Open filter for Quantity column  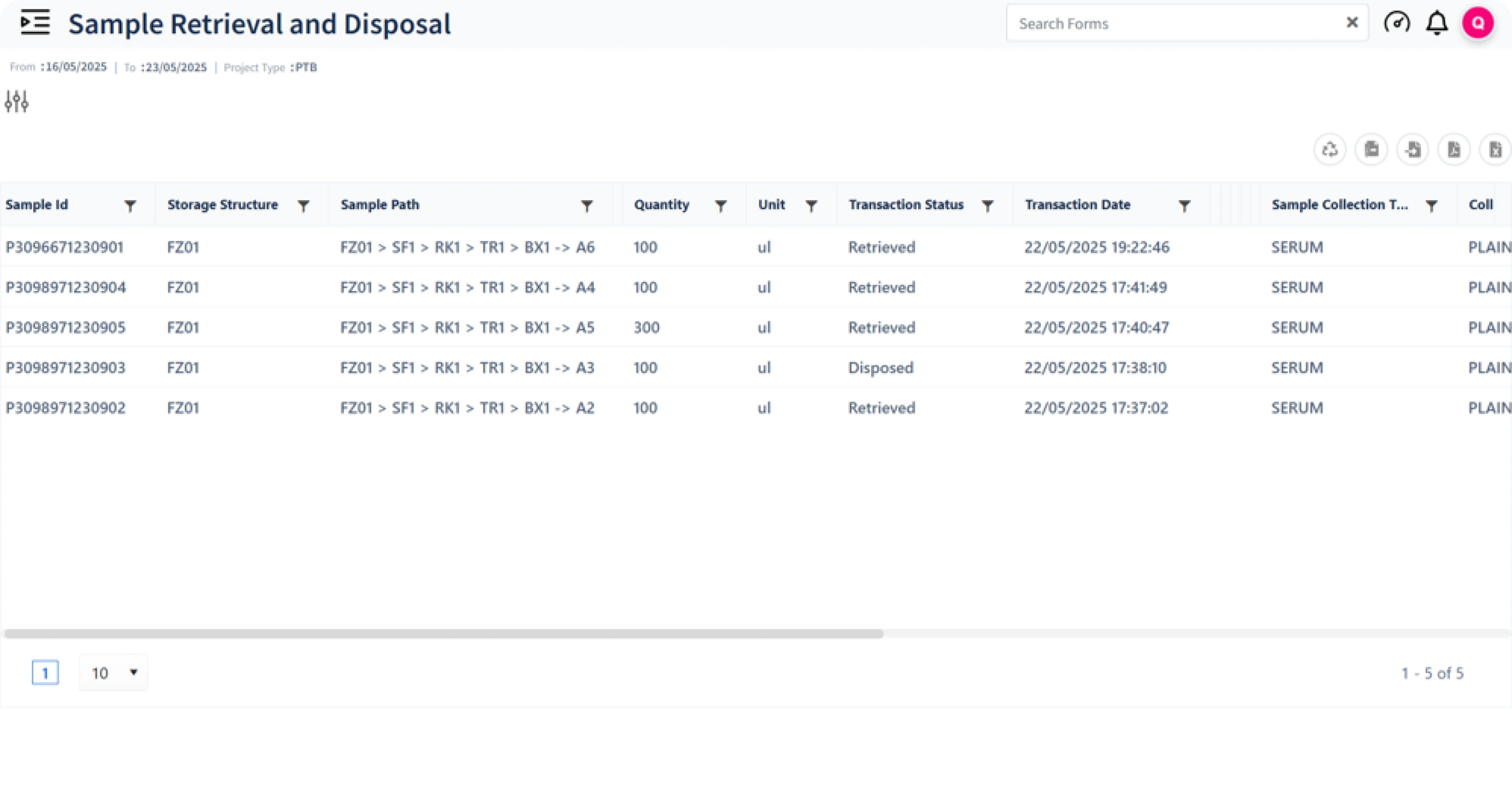pyautogui.click(x=721, y=205)
